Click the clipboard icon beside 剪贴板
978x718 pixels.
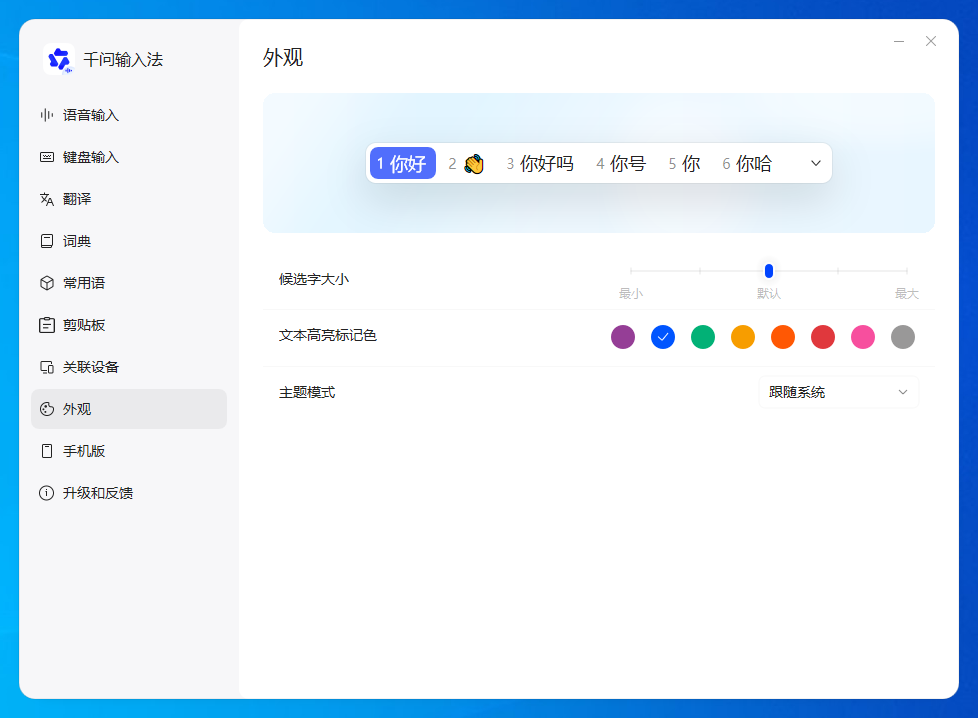tap(47, 325)
